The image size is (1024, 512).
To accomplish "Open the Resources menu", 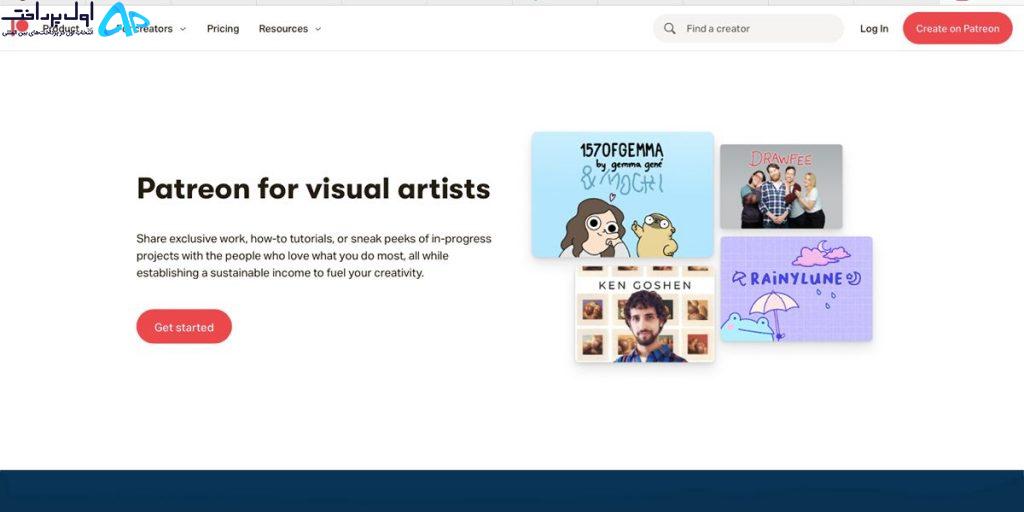I will [x=283, y=29].
